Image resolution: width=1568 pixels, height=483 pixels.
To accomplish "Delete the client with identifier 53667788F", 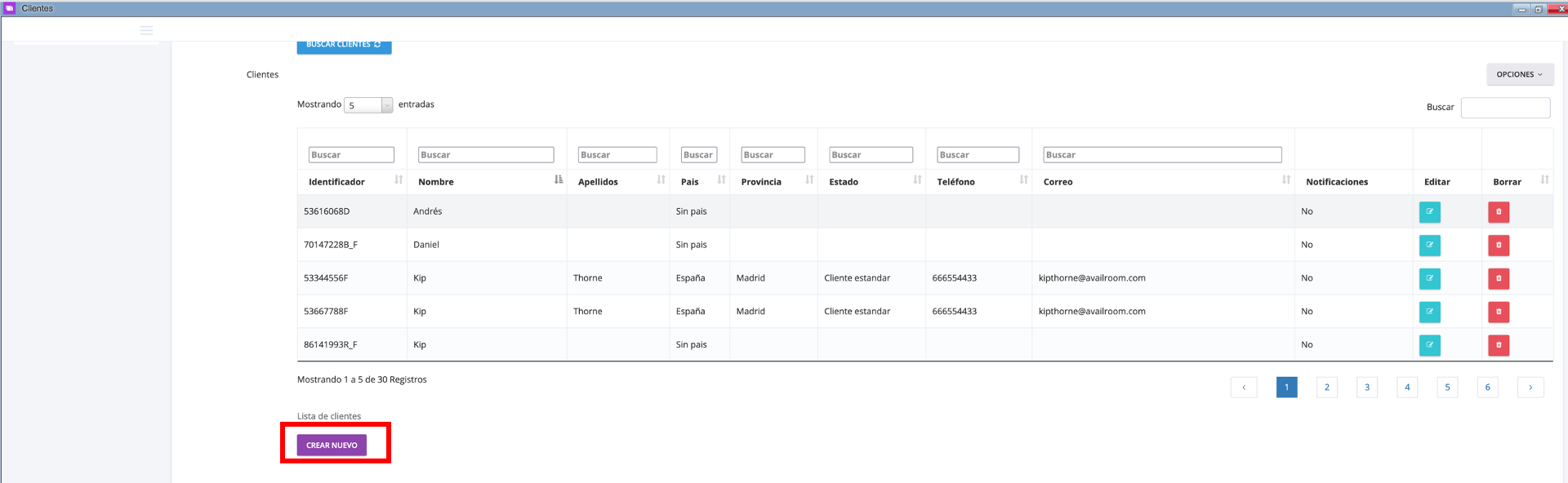I will click(x=1498, y=312).
